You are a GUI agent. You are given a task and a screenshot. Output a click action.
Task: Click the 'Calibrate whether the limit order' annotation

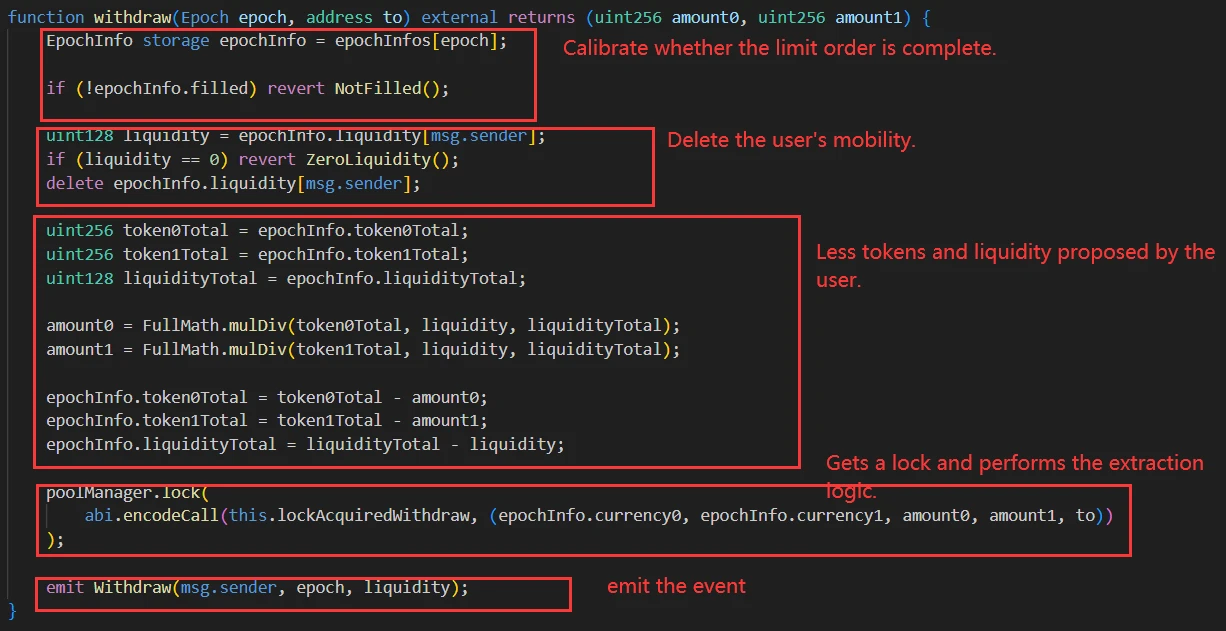(779, 48)
